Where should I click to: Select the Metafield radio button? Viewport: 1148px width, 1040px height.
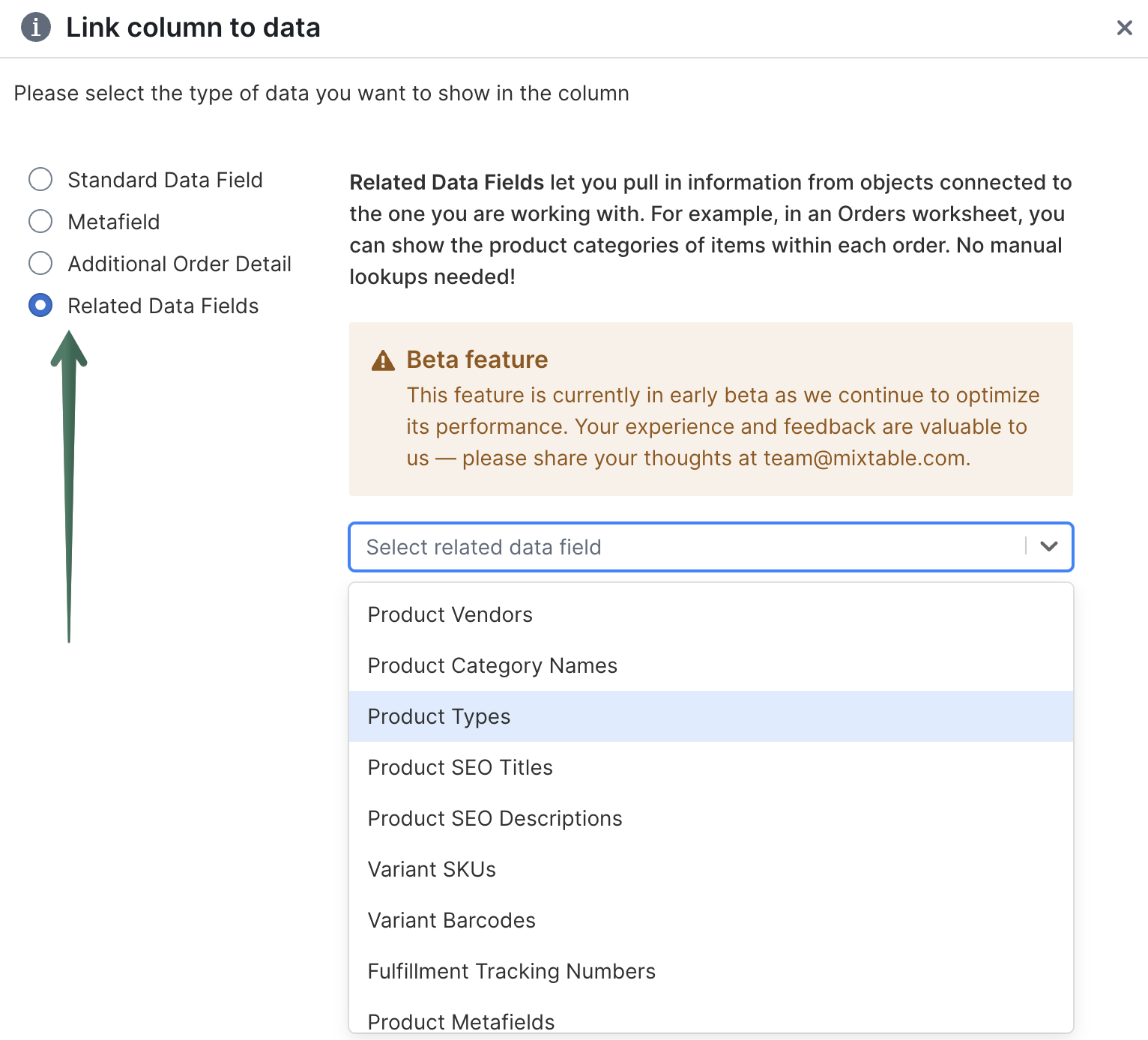[41, 221]
